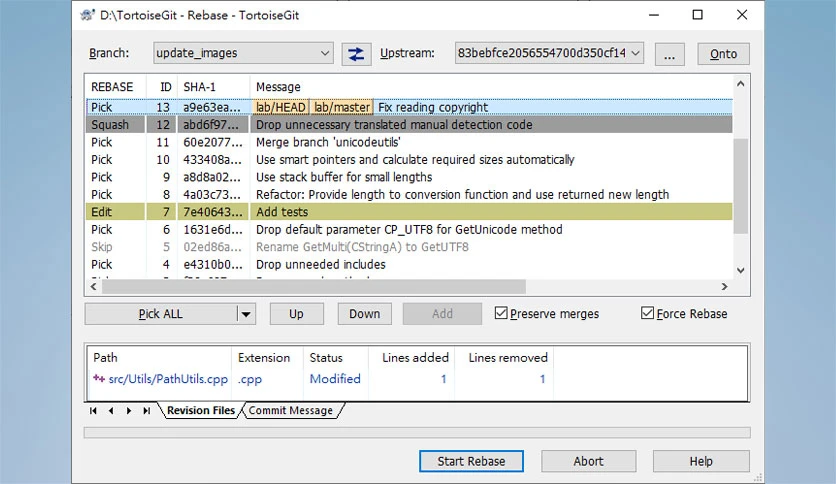The height and width of the screenshot is (484, 836).
Task: Switch to the Commit Message tab
Action: click(x=291, y=410)
